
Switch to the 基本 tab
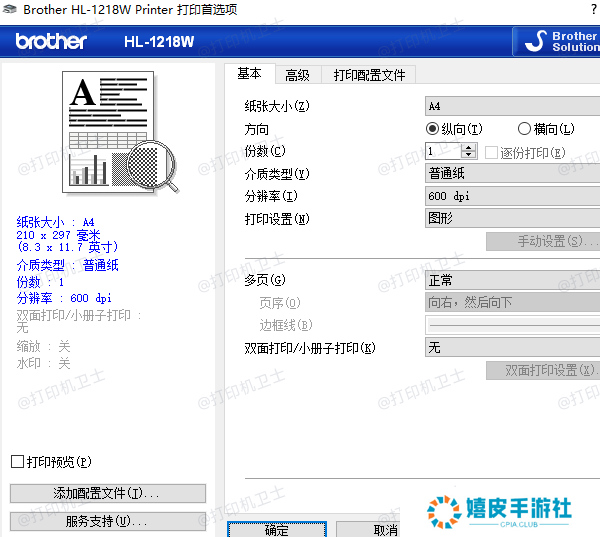click(x=249, y=73)
